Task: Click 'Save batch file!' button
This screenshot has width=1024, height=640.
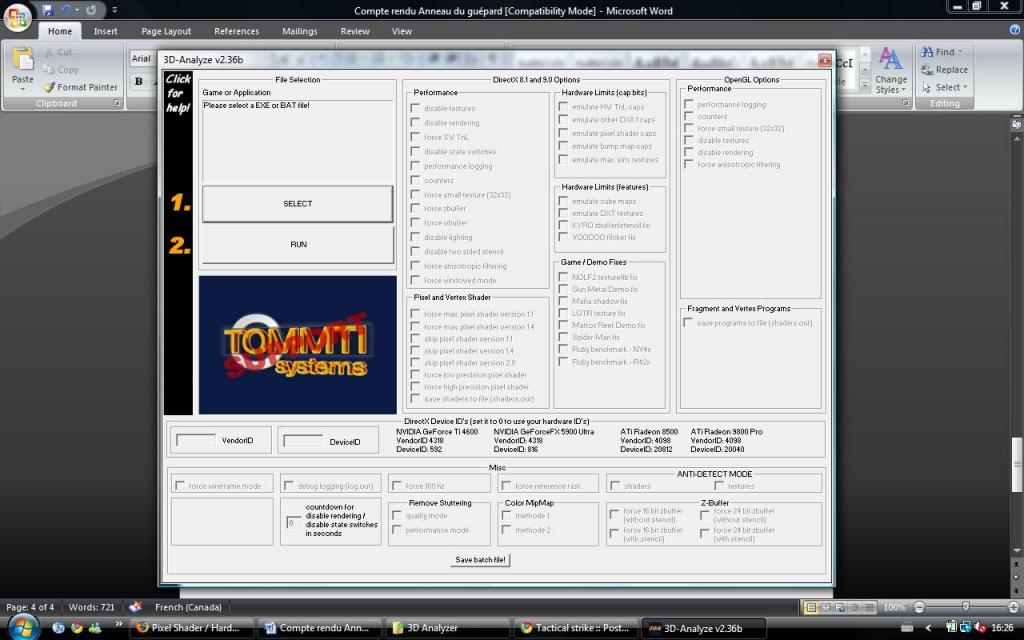Action: (481, 560)
